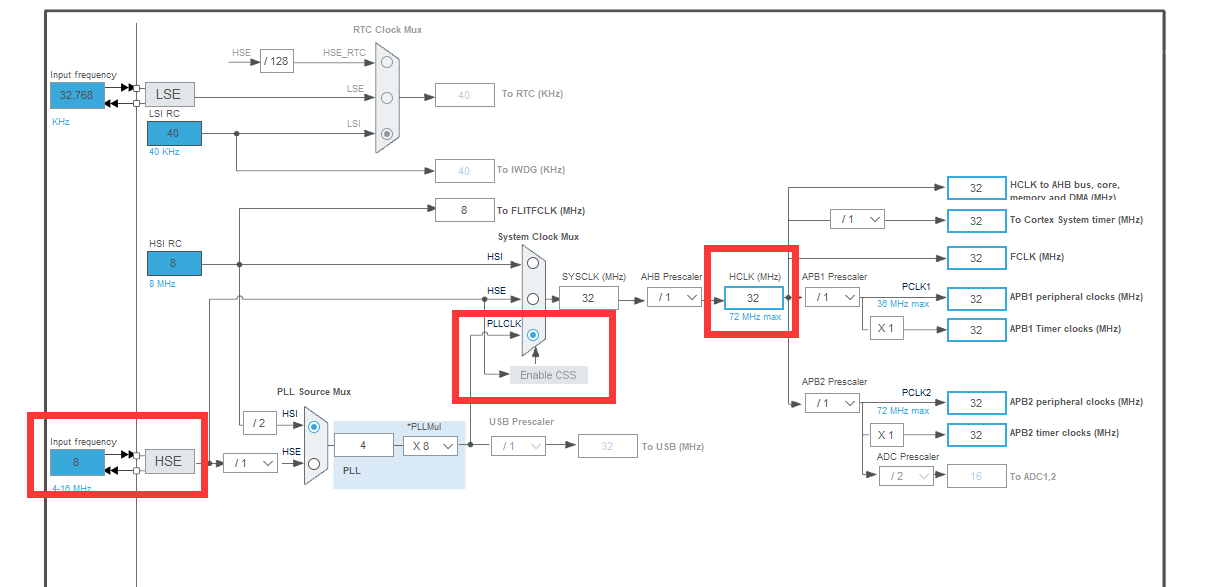
Task: Click the APB2 peripheral clocks value field
Action: click(x=977, y=403)
